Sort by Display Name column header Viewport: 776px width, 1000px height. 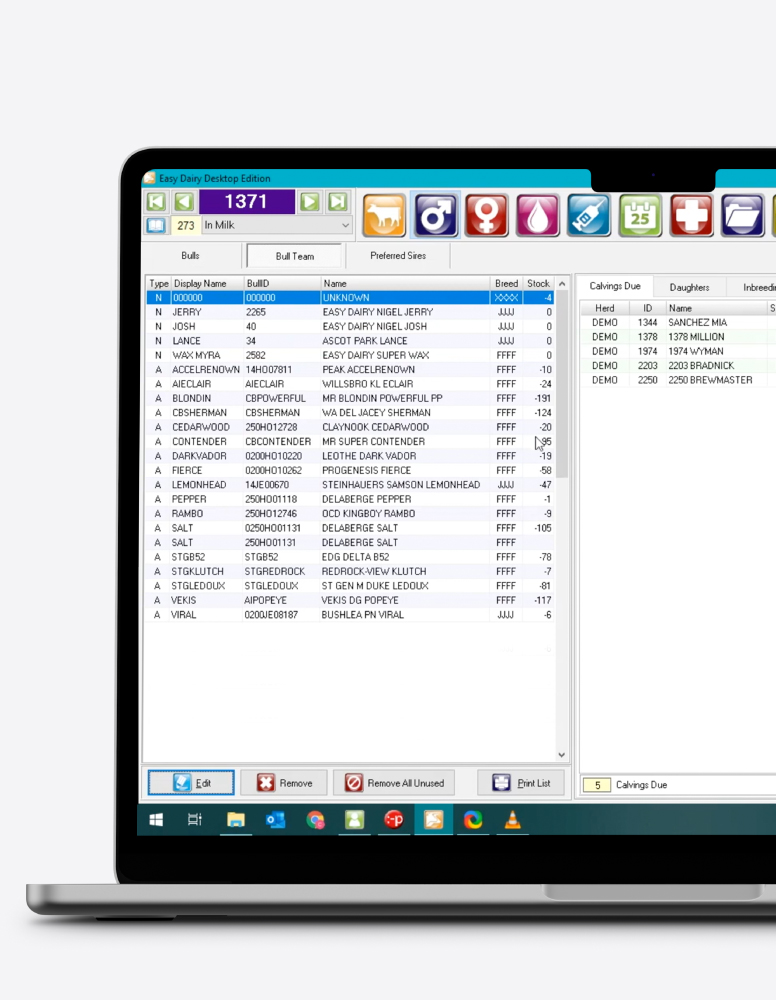pyautogui.click(x=207, y=283)
